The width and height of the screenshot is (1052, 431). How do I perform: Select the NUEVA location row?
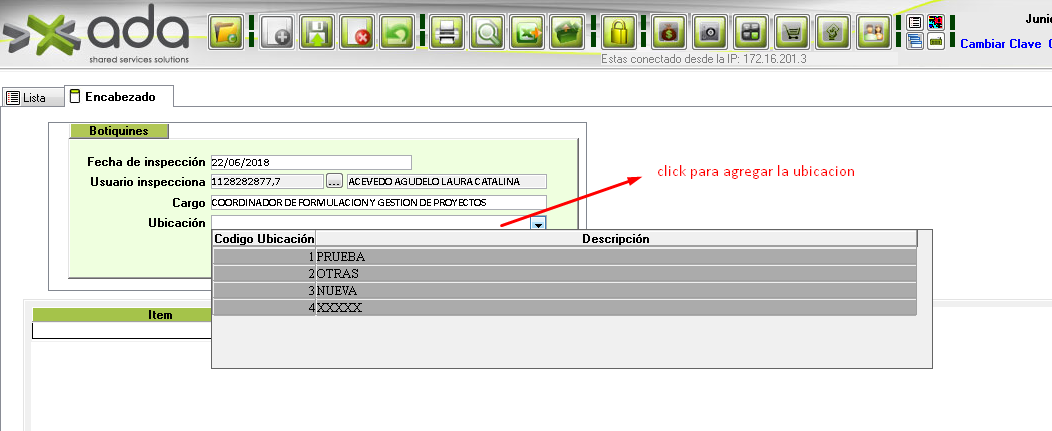pyautogui.click(x=565, y=291)
